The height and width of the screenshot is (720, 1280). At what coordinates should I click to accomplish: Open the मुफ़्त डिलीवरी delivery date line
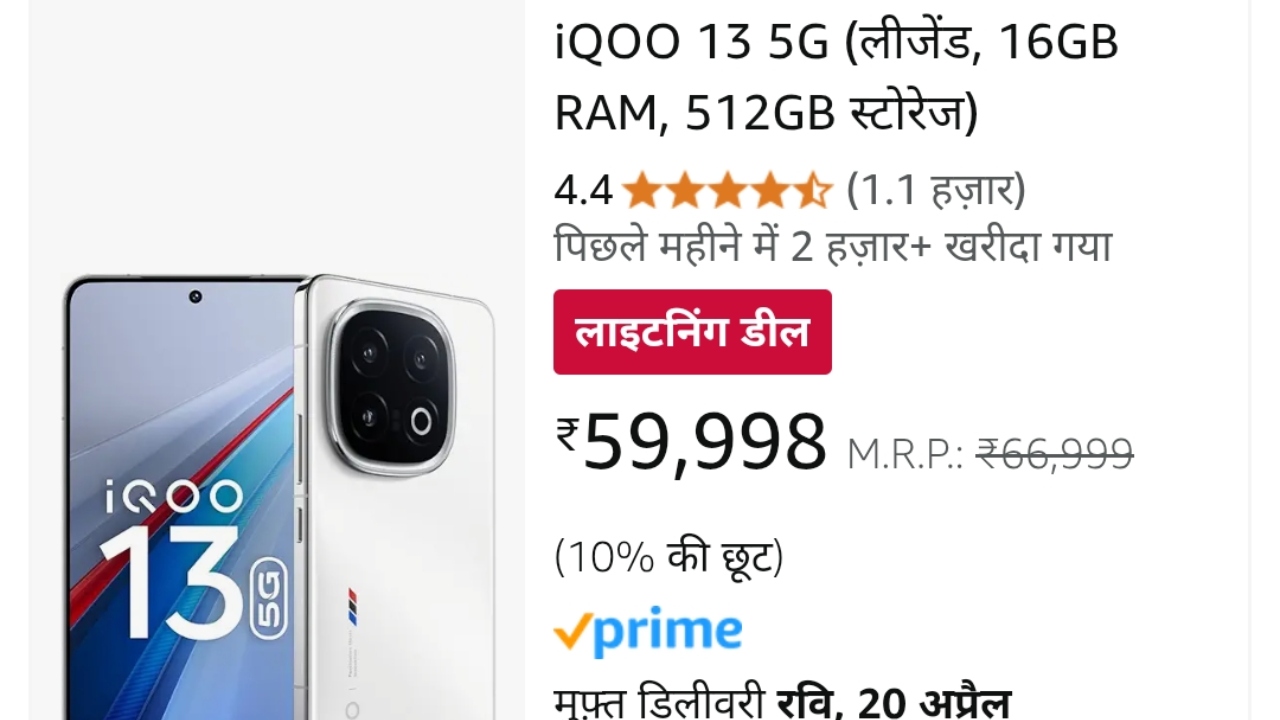tap(783, 703)
